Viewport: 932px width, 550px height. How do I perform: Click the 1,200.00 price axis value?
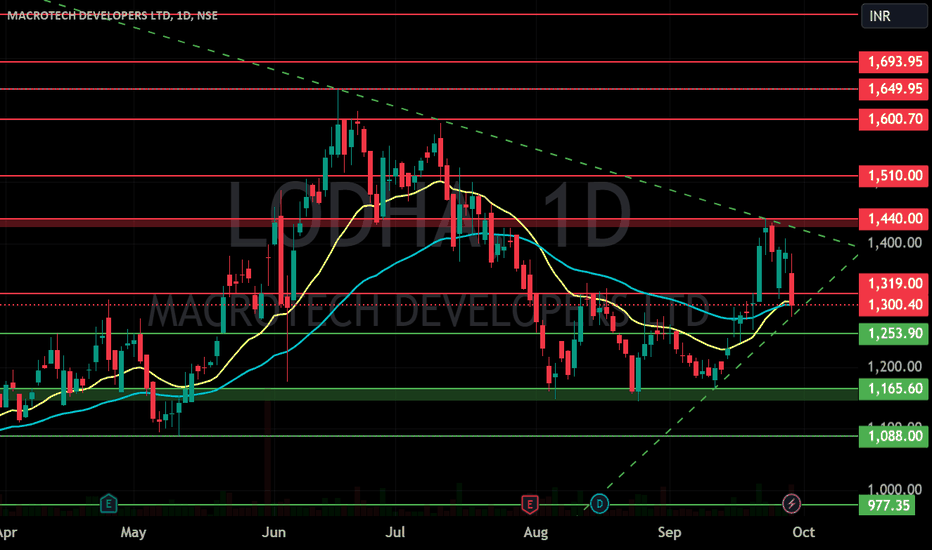(x=895, y=366)
